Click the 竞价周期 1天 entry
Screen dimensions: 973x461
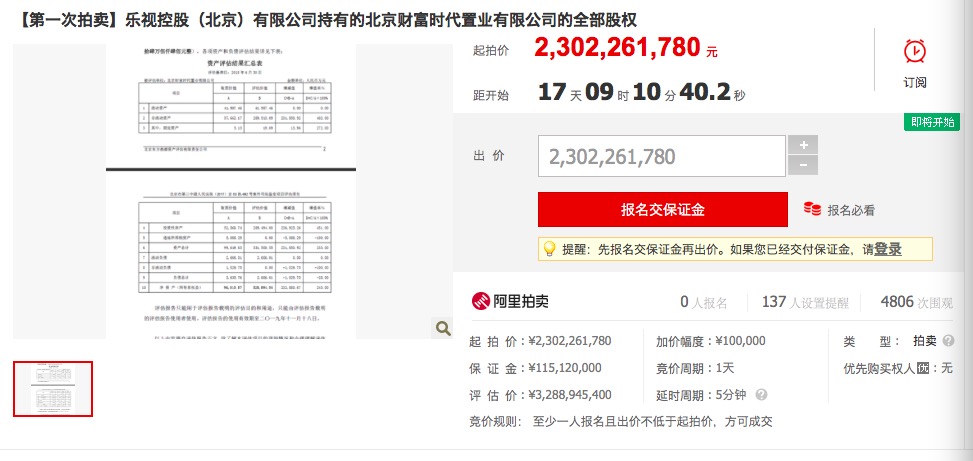[x=695, y=369]
